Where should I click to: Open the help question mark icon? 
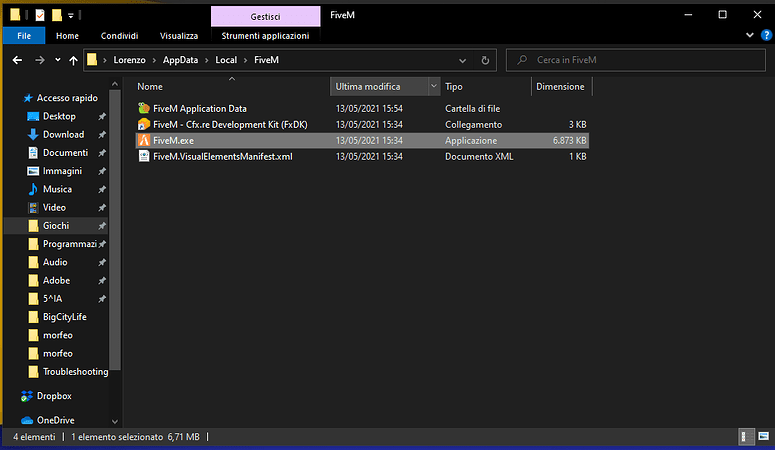767,35
